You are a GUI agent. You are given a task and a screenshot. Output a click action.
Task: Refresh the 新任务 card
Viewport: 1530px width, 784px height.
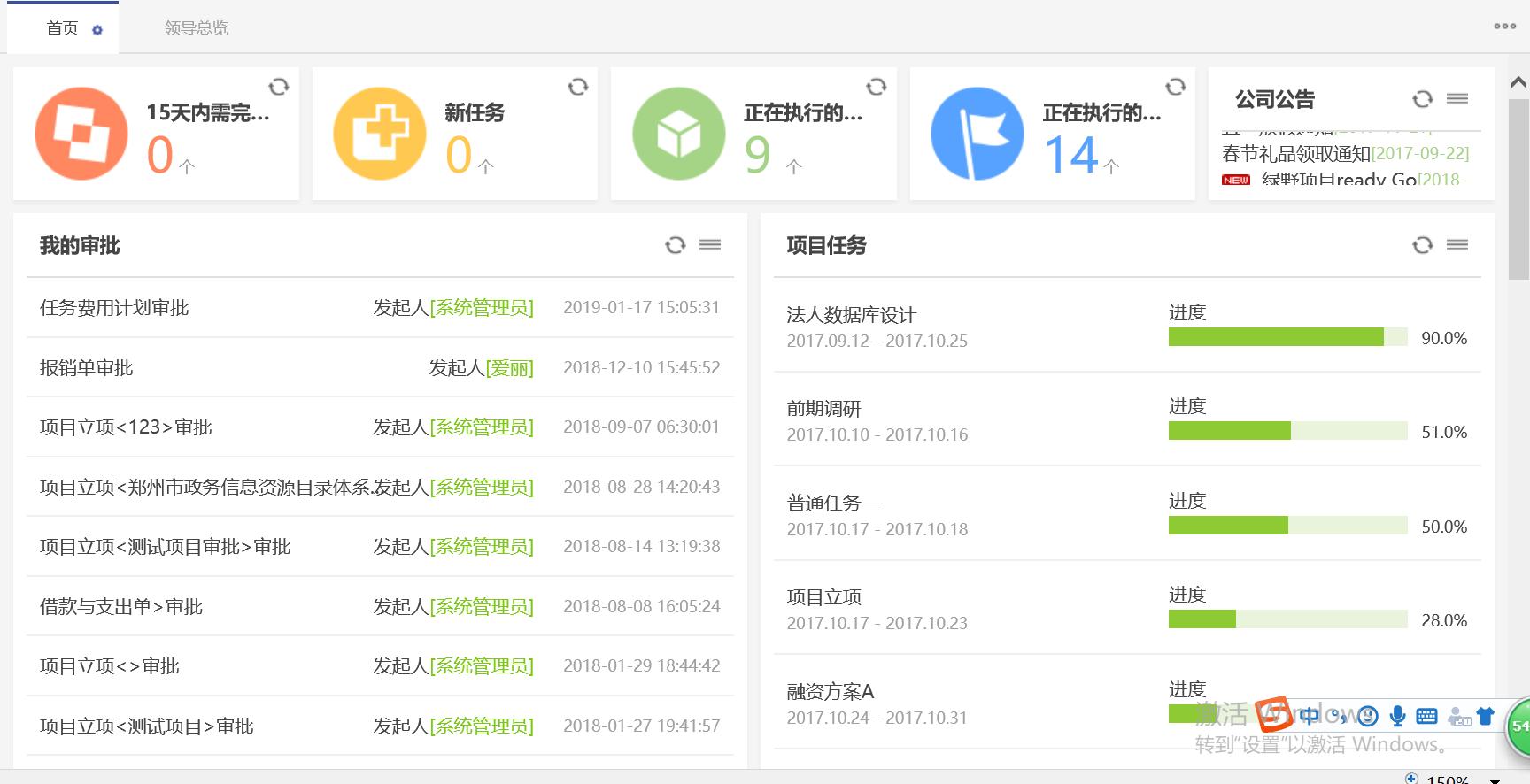coord(578,87)
